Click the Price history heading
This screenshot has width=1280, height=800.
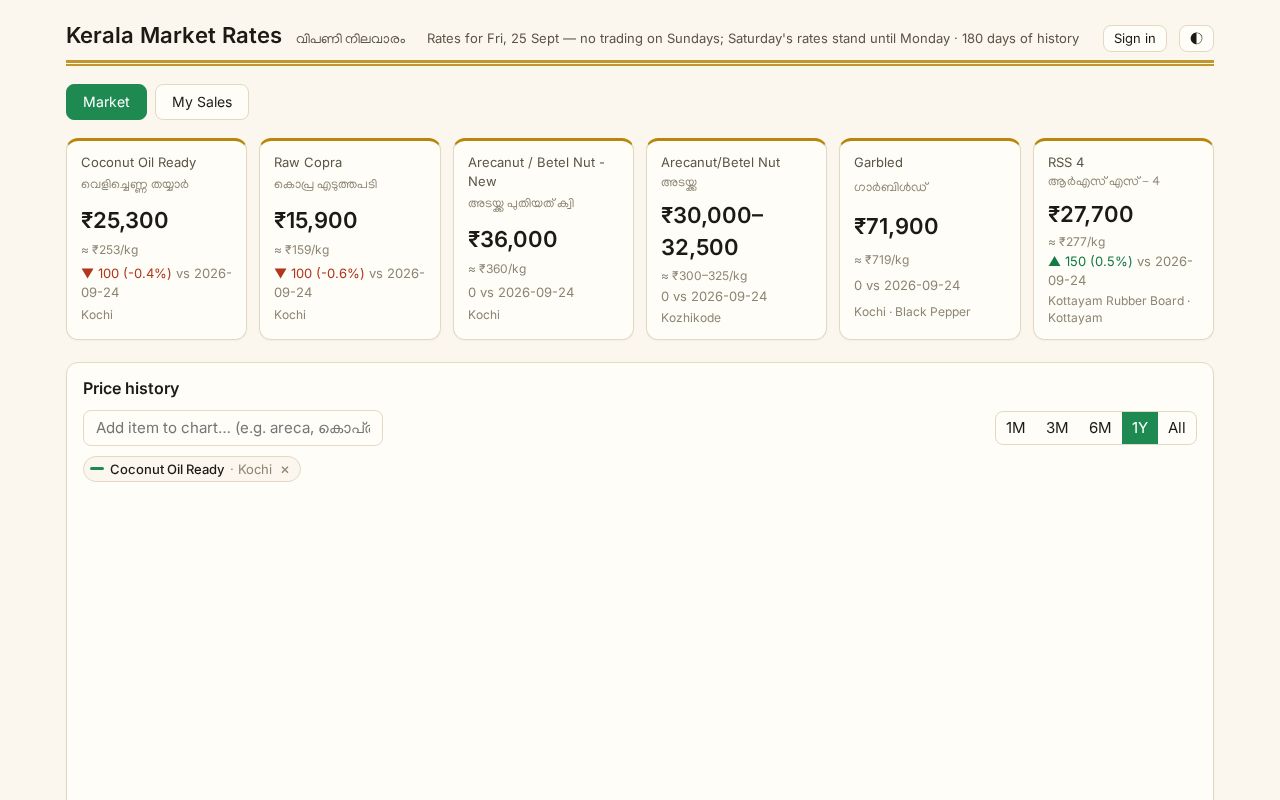pyautogui.click(x=131, y=388)
